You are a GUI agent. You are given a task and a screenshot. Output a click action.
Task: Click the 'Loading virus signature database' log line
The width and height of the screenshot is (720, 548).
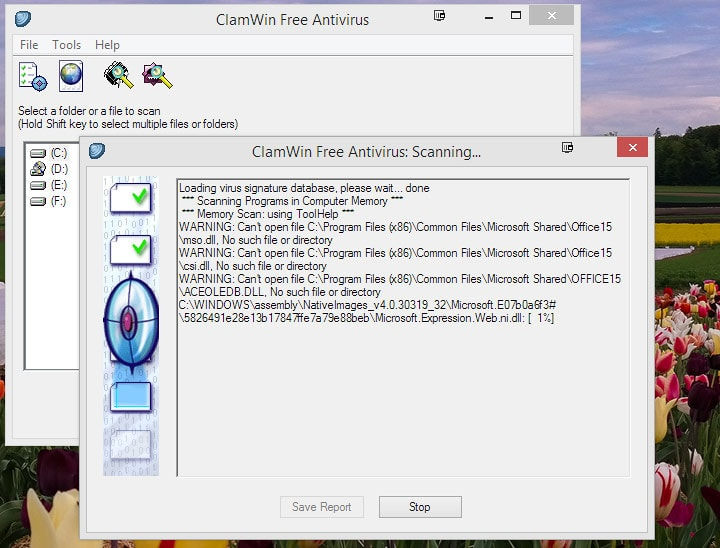[x=304, y=188]
